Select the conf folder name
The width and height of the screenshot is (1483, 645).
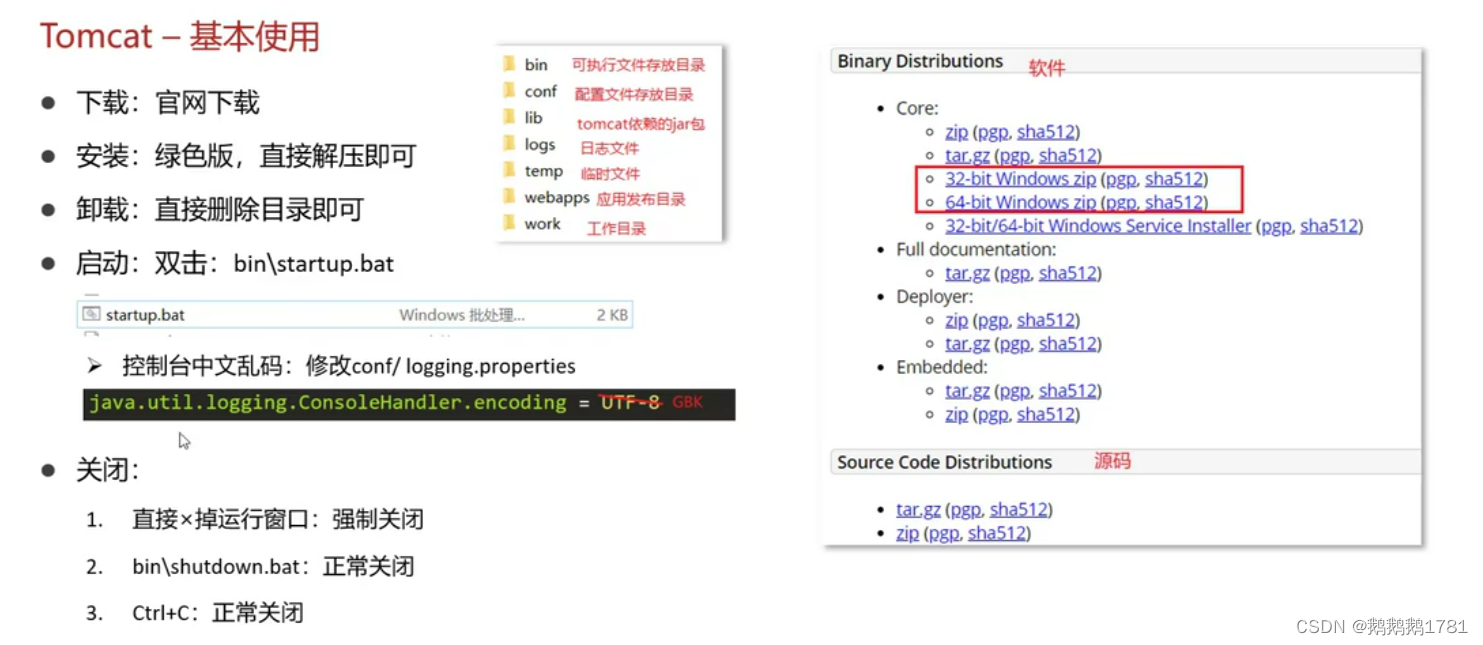[540, 91]
